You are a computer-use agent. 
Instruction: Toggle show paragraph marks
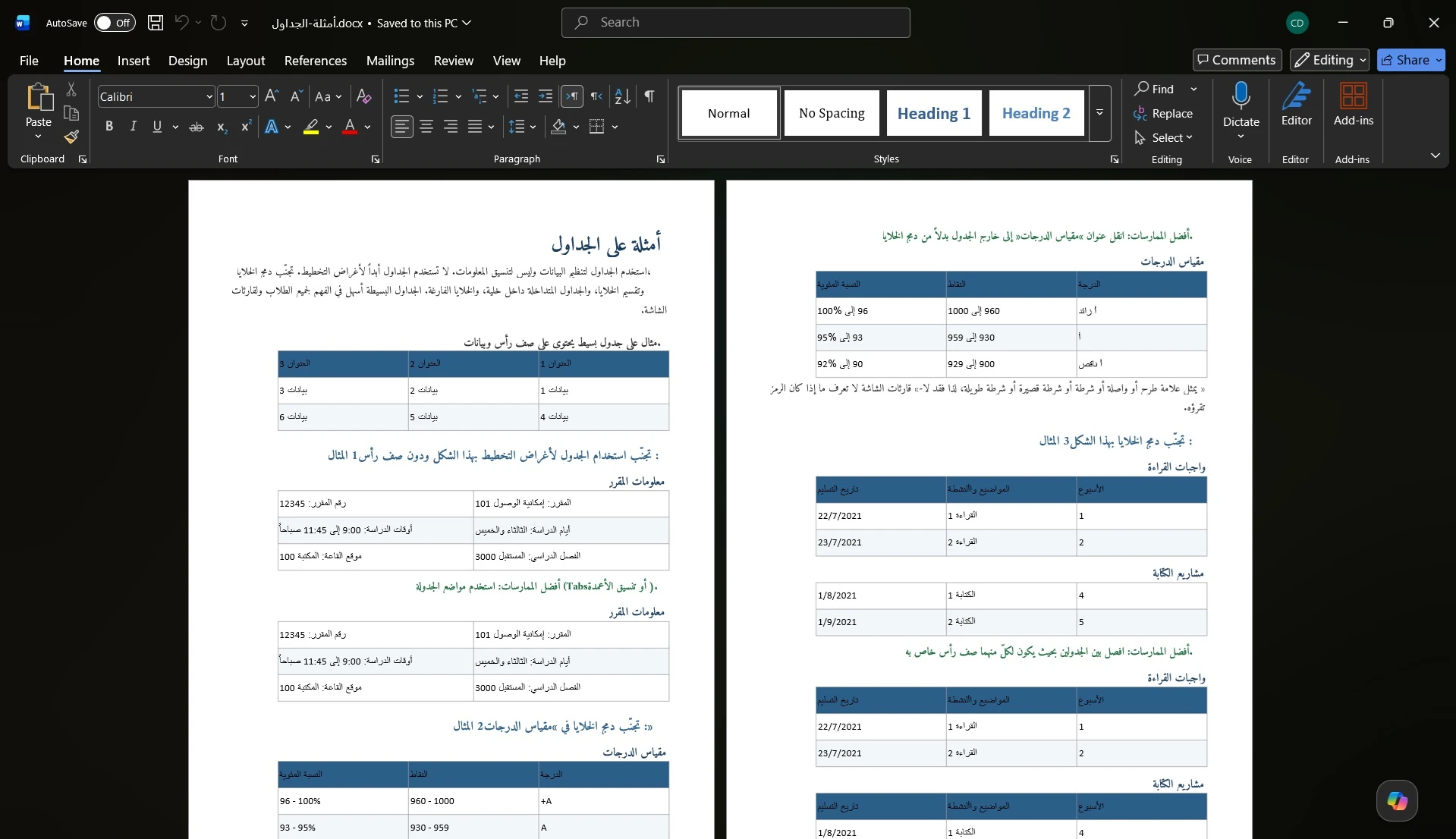click(649, 96)
